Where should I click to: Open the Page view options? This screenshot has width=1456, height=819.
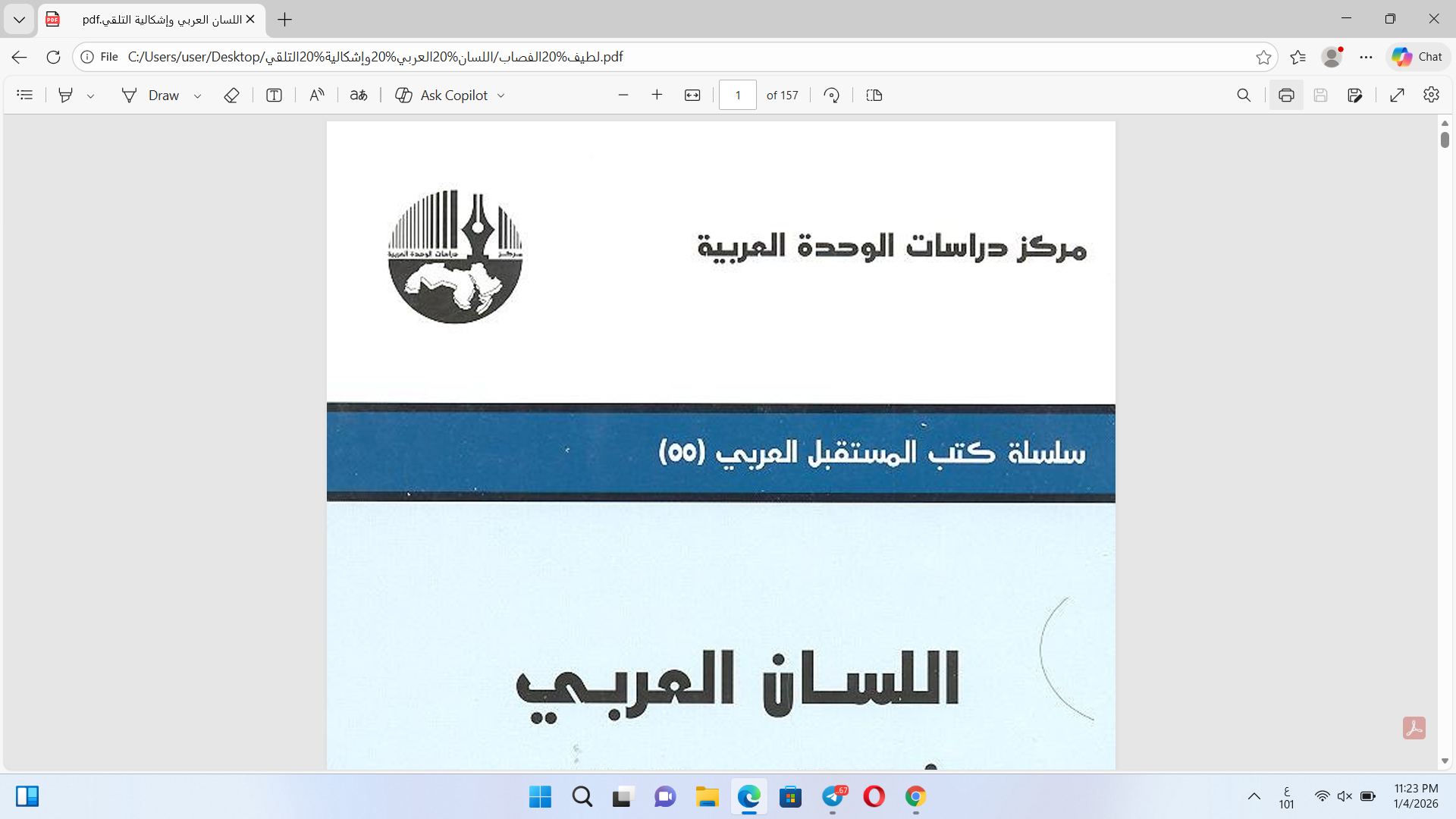click(x=874, y=95)
